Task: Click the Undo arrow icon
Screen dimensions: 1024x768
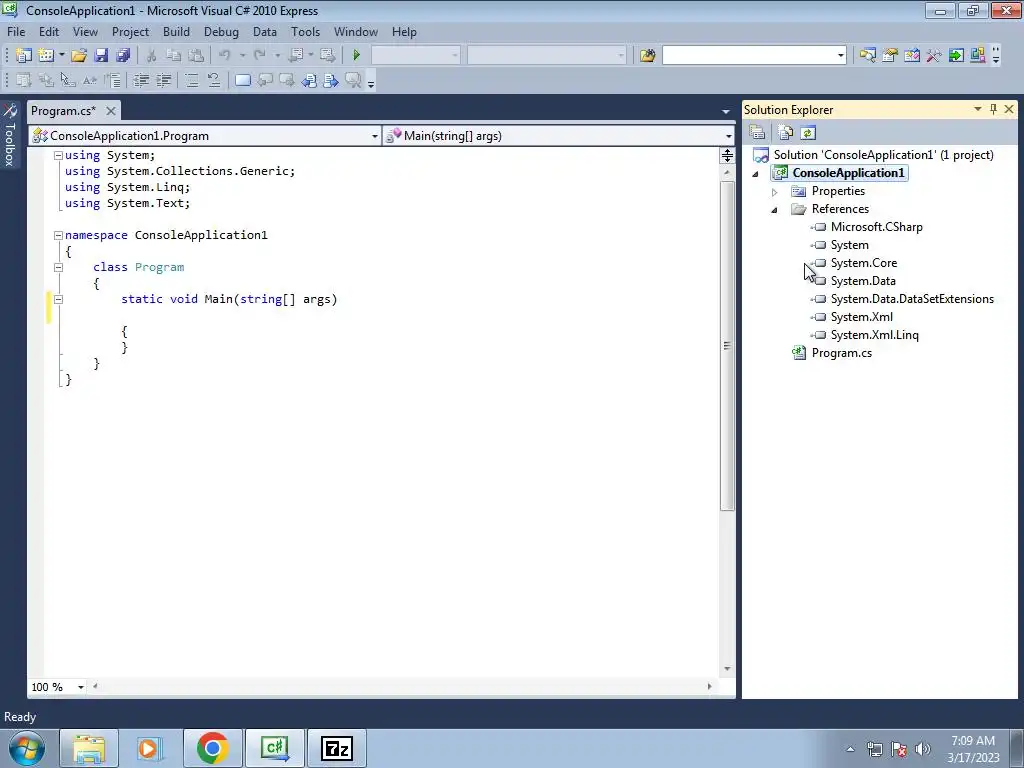Action: click(225, 56)
